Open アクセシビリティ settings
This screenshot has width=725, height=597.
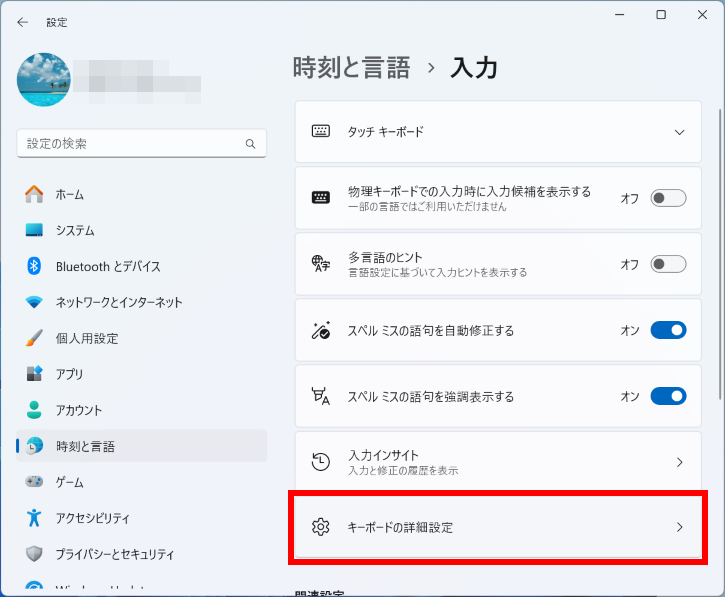pos(141,517)
